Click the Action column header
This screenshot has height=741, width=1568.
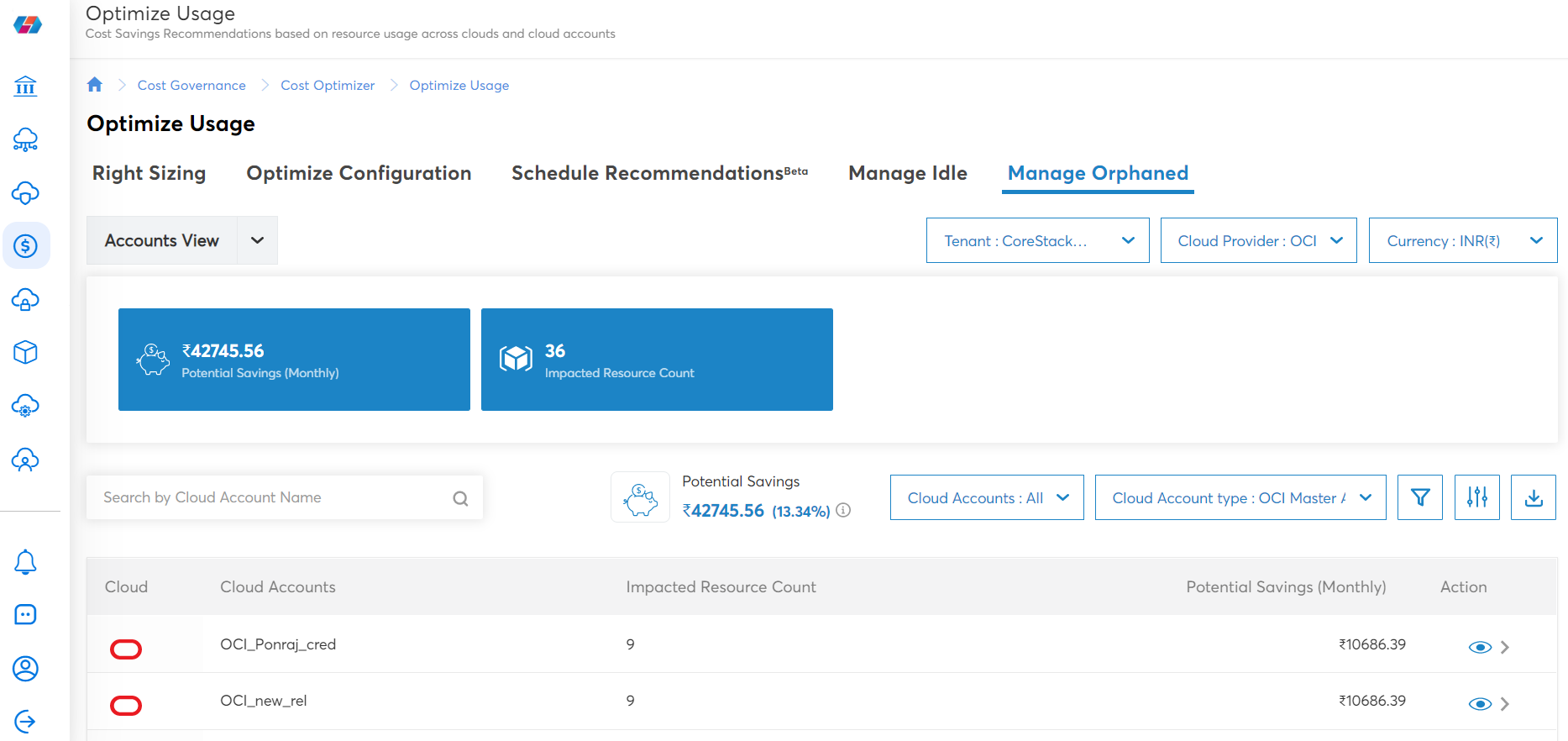[1463, 586]
